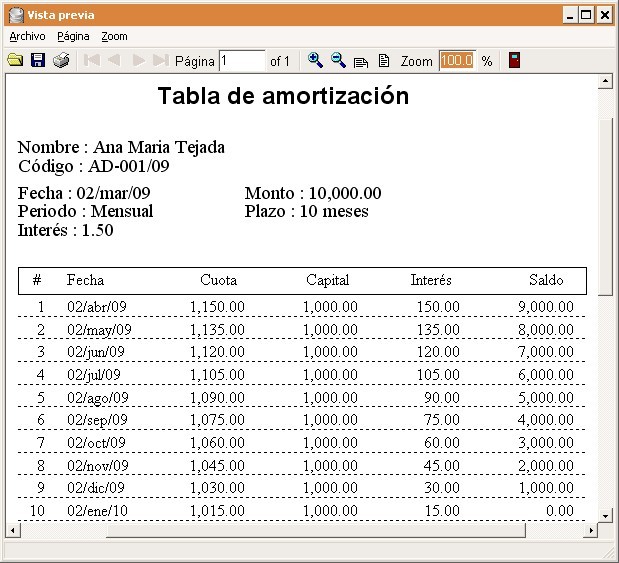Save the report with the floppy disk icon
This screenshot has height=563, width=619.
click(x=38, y=60)
